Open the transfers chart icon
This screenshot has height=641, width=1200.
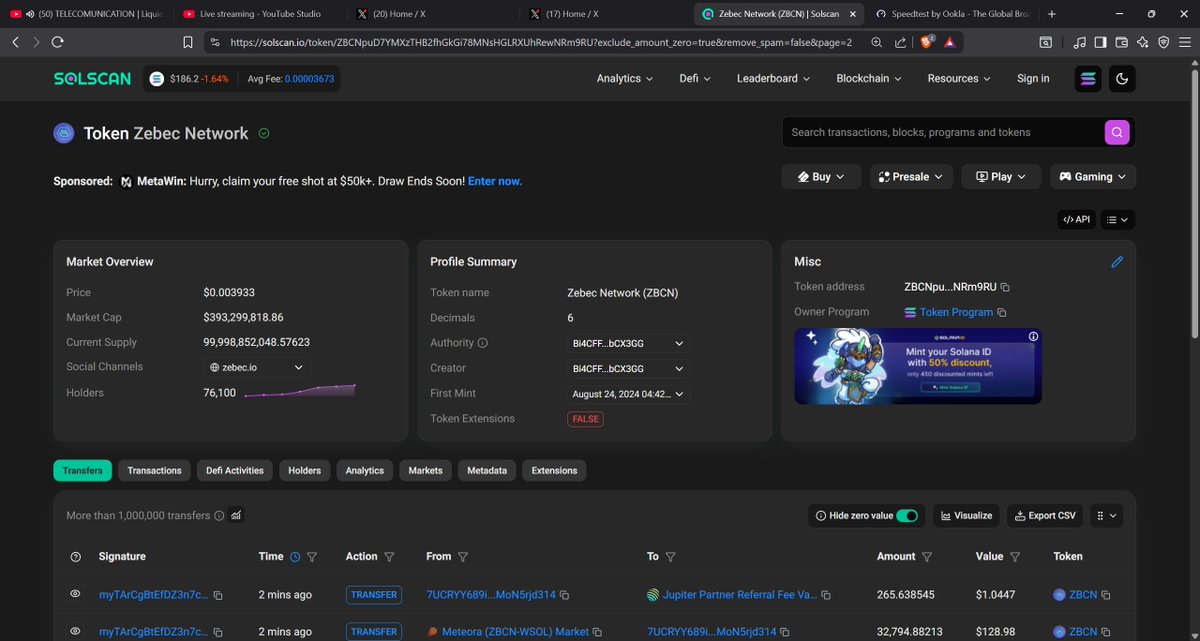(x=235, y=516)
